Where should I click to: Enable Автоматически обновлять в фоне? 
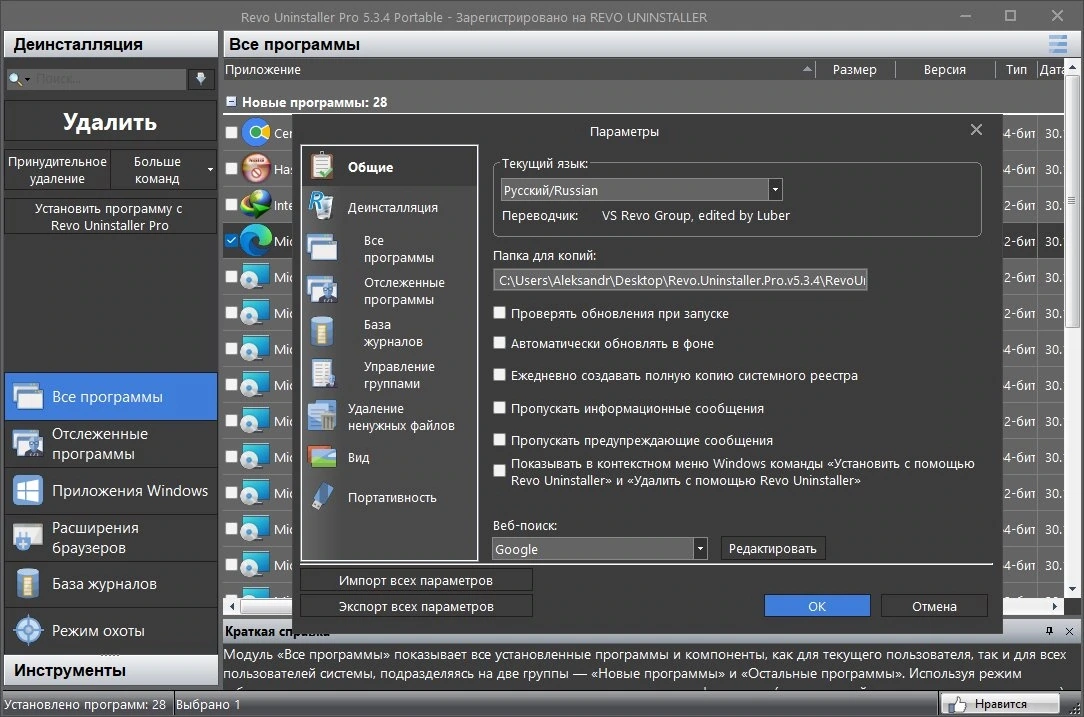[499, 343]
